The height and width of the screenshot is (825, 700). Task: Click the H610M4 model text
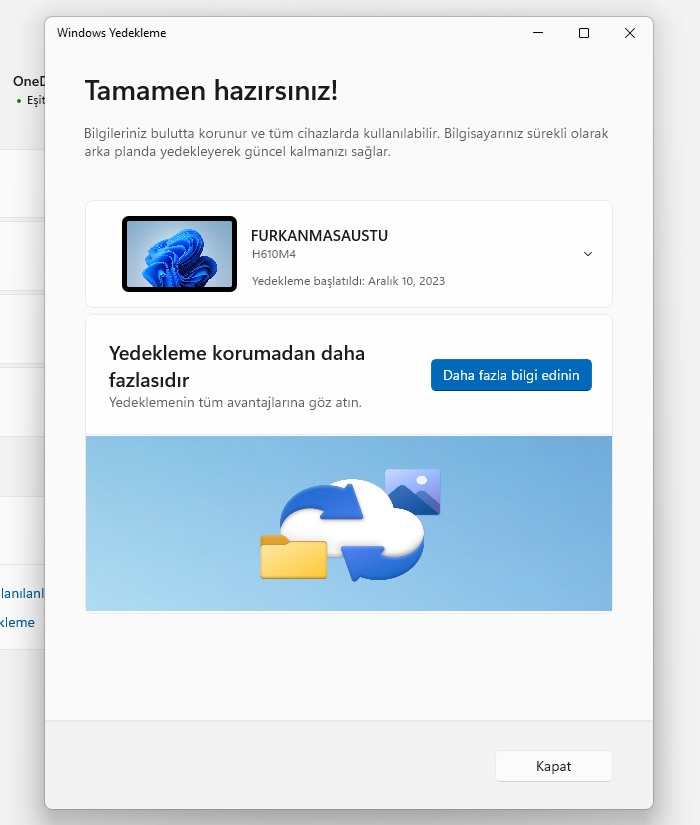[x=274, y=254]
